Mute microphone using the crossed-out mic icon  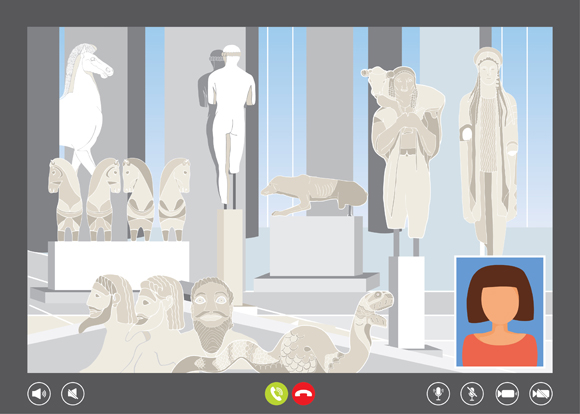coord(472,394)
